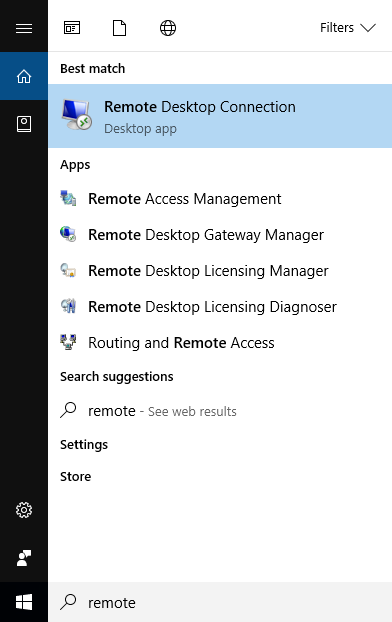Open the Settings gear icon in the sidebar

tap(24, 510)
